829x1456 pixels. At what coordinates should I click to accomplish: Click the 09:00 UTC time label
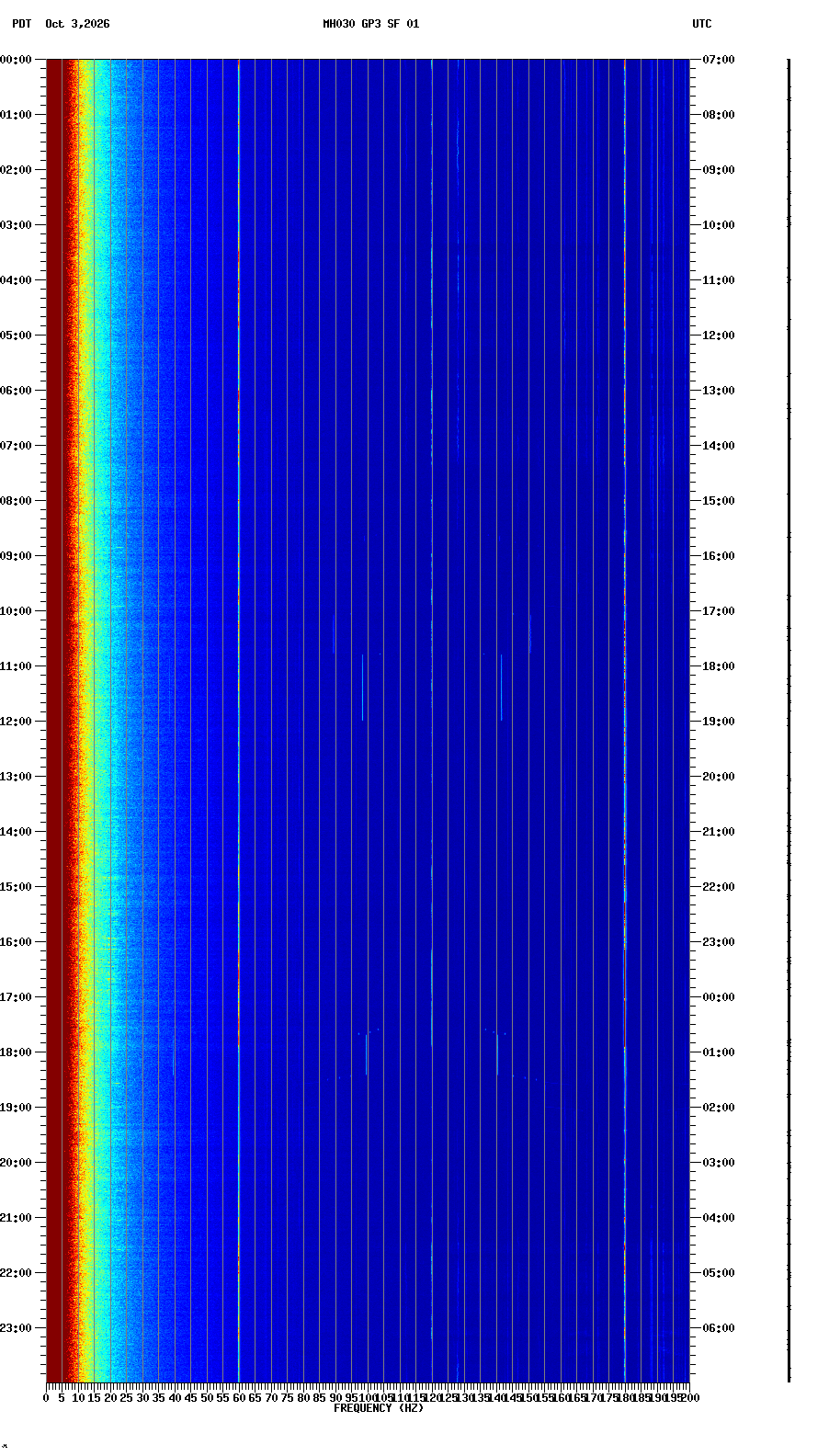click(x=719, y=170)
